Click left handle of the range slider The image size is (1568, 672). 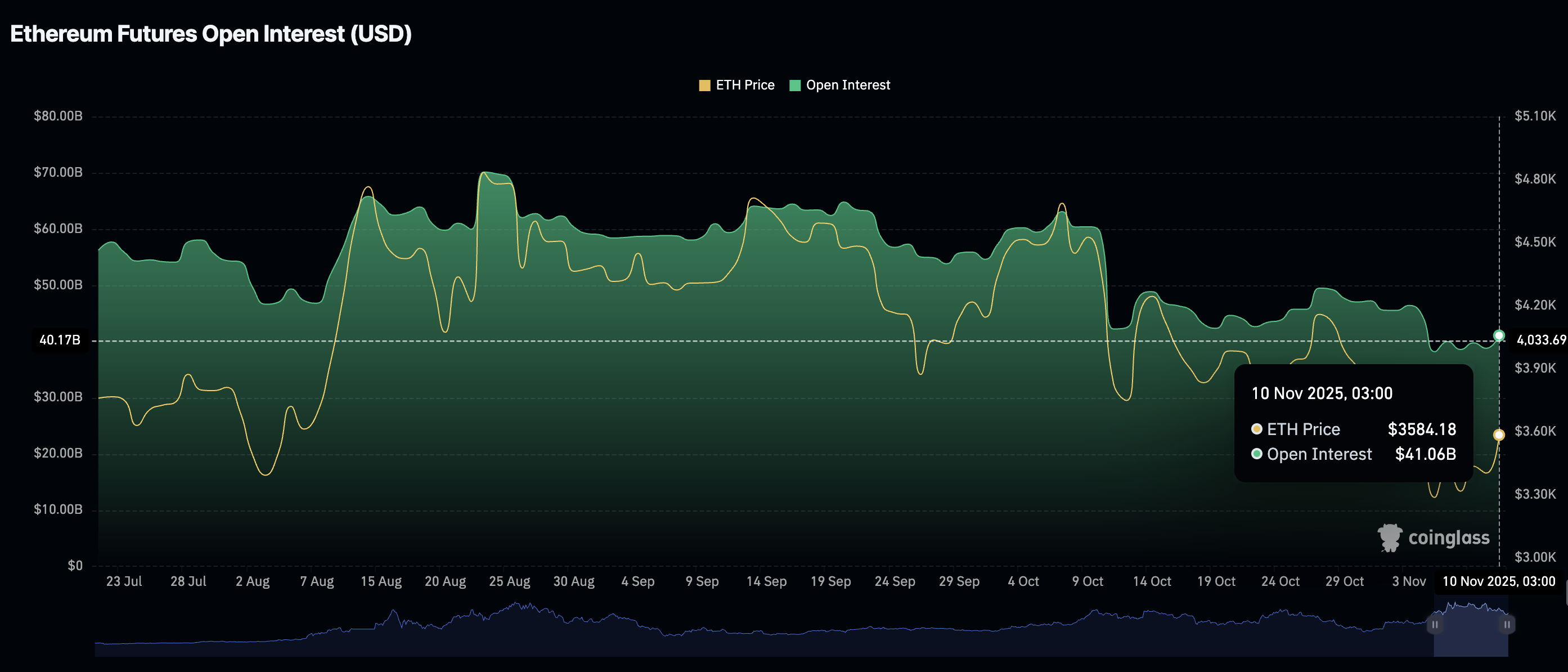tap(1435, 625)
